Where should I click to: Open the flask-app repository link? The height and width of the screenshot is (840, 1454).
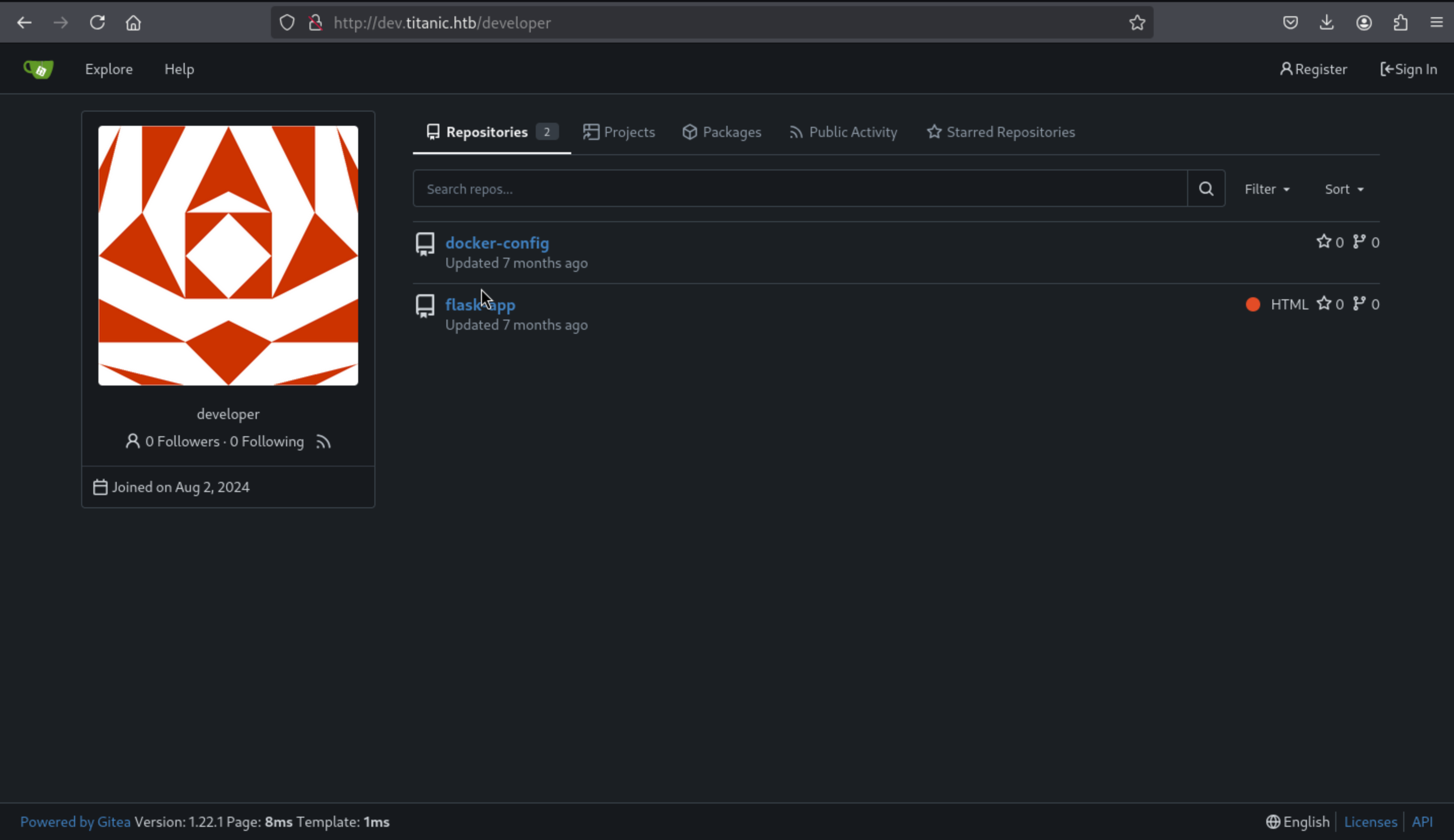click(x=480, y=305)
